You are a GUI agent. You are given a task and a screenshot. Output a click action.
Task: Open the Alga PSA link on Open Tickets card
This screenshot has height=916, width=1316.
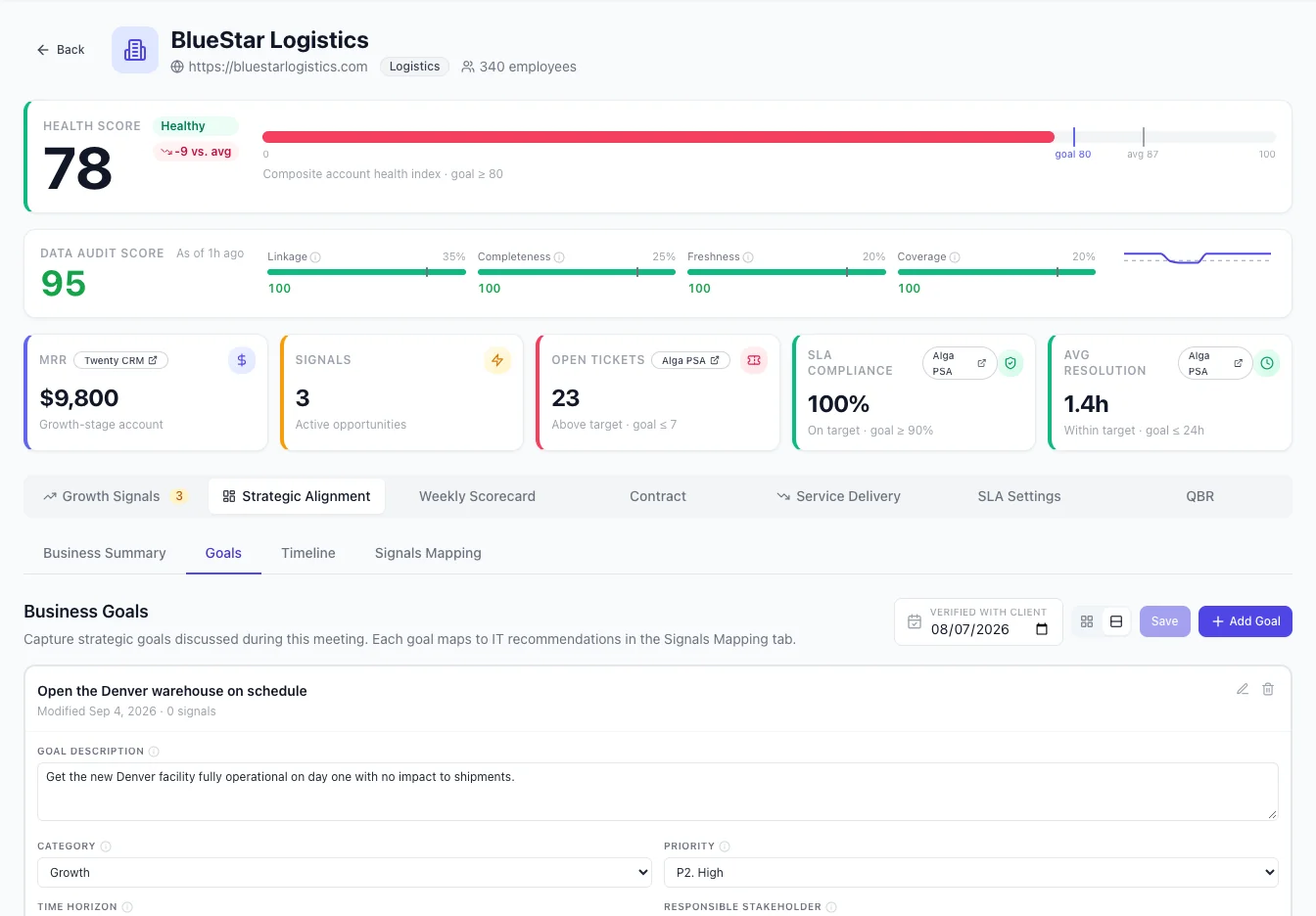coord(690,360)
